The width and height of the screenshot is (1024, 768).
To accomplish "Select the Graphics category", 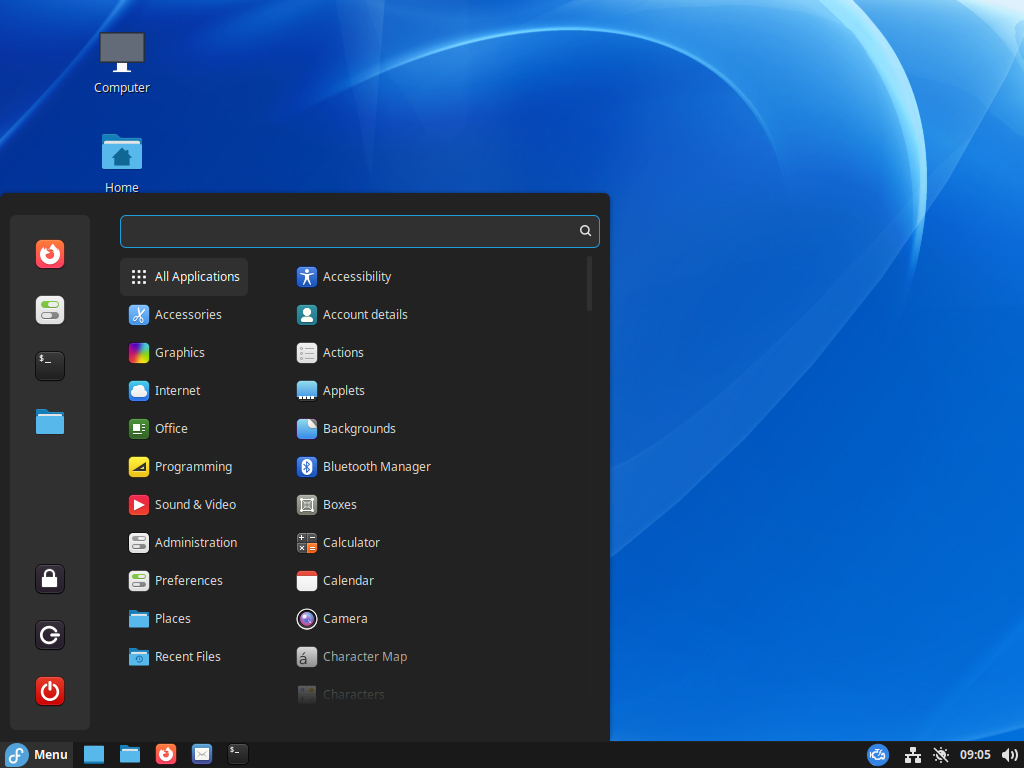I will [x=179, y=353].
